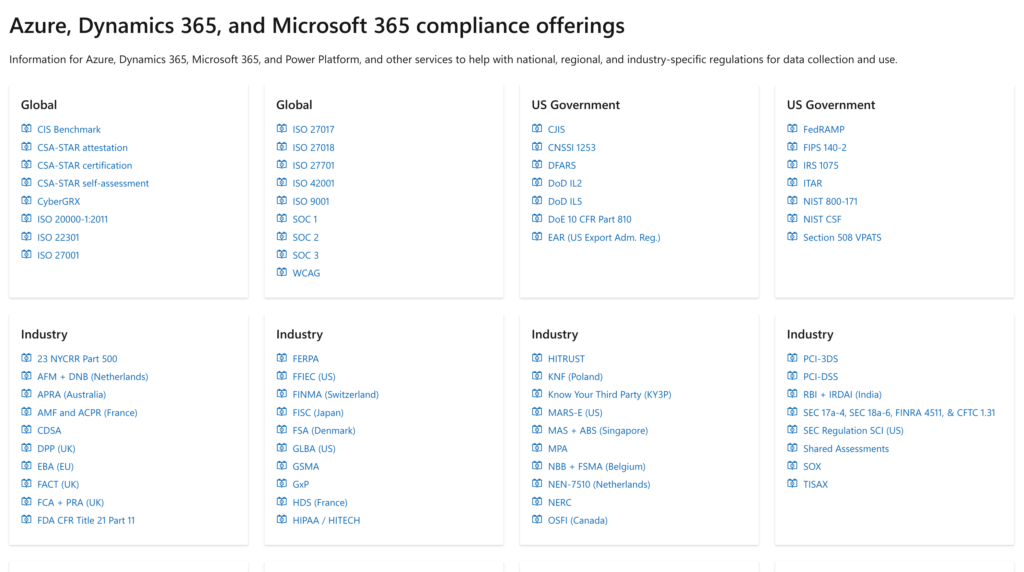Open the SOC 3 link
Screen dimensions: 1024x572
[306, 255]
